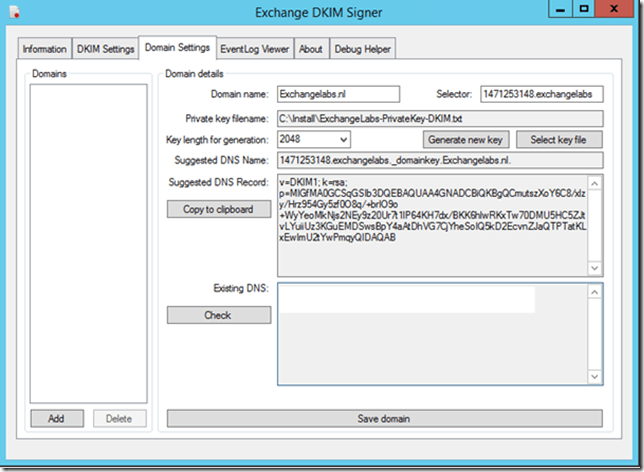Click the Selector text field
Image resolution: width=644 pixels, height=472 pixels.
click(x=541, y=94)
